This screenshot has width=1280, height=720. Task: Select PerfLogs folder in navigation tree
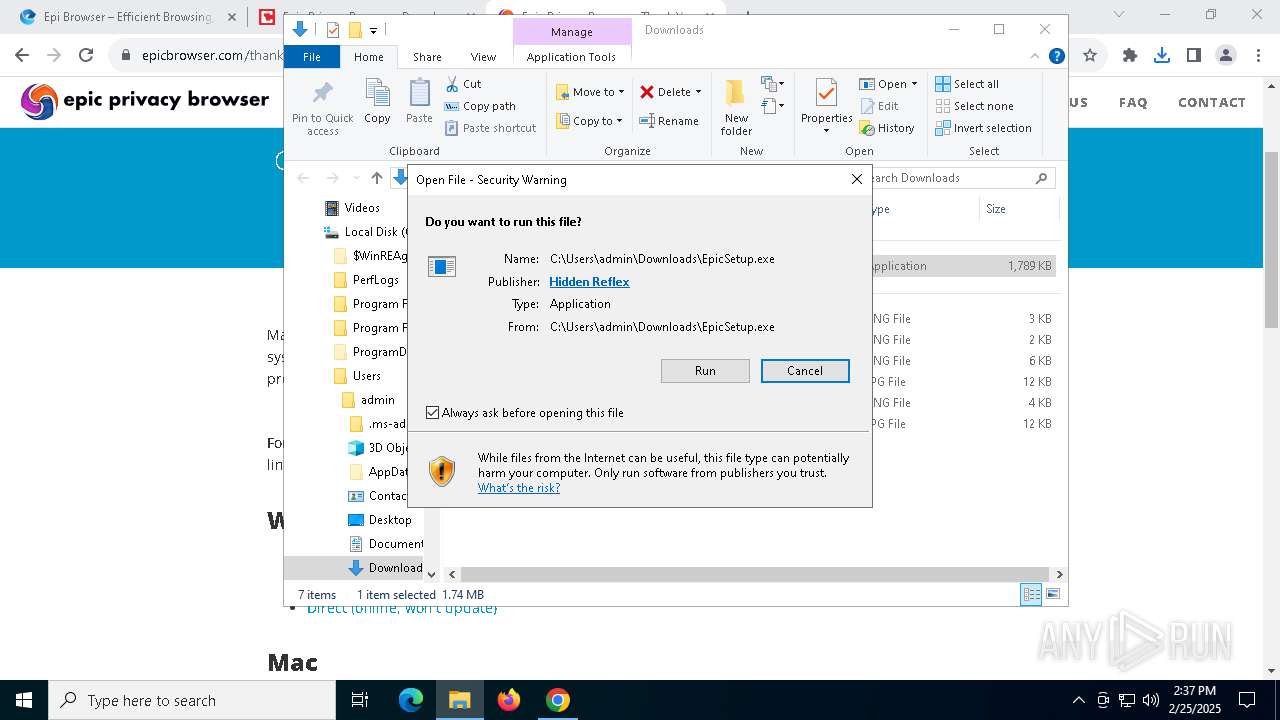376,280
